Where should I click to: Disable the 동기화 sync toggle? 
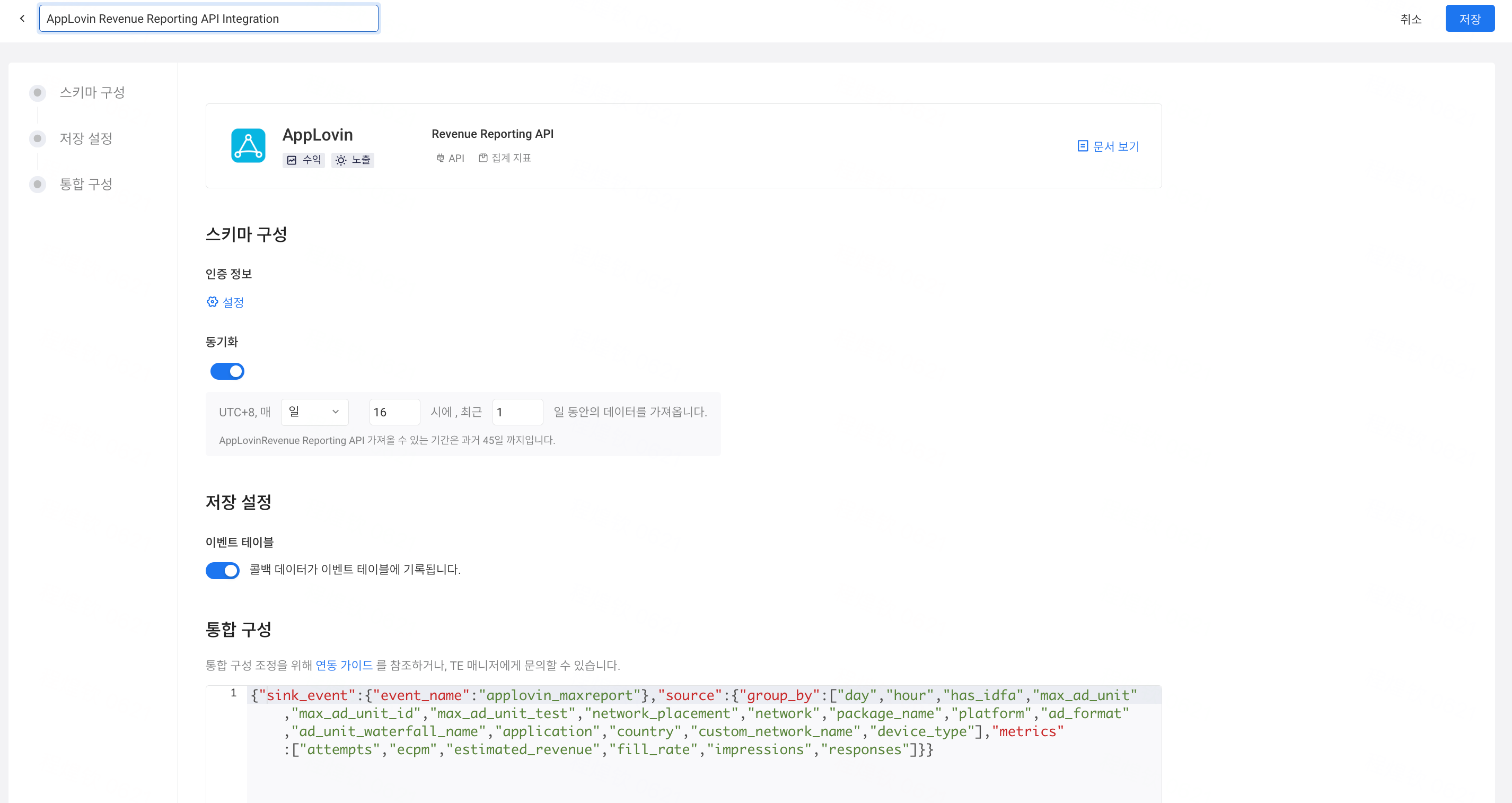click(x=227, y=371)
